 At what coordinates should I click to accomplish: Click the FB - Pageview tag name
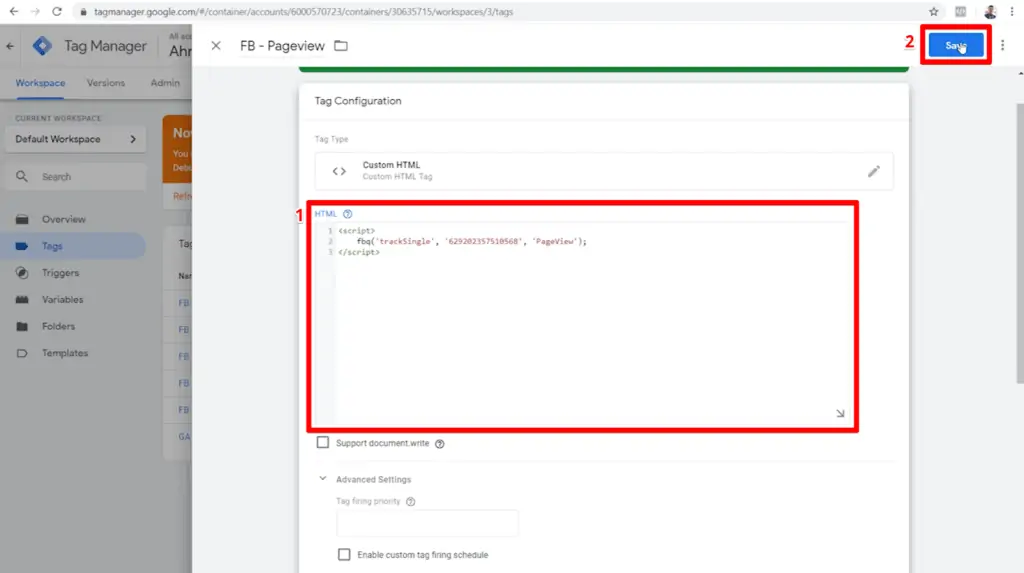click(x=282, y=46)
